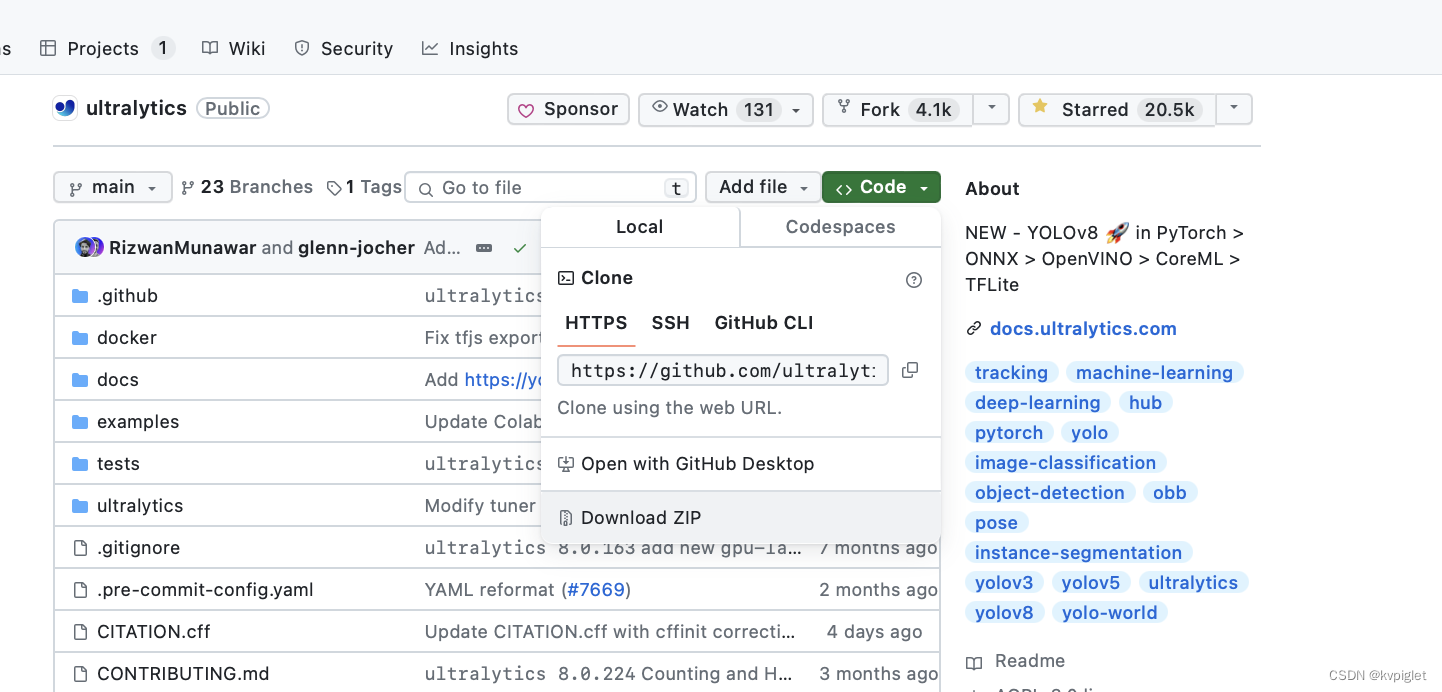This screenshot has width=1442, height=692.
Task: Click the tracking topic tag
Action: click(1011, 373)
